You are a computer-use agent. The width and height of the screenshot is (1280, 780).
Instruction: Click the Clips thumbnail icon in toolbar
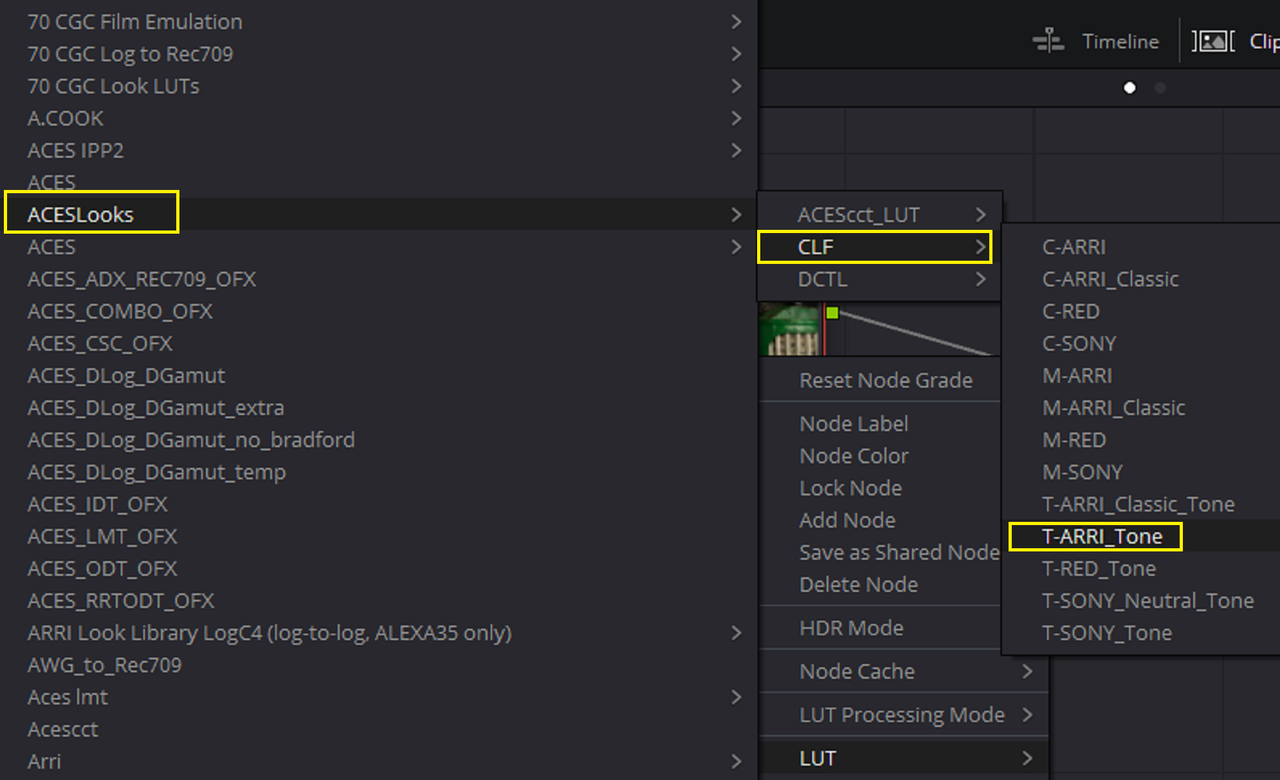click(1212, 41)
